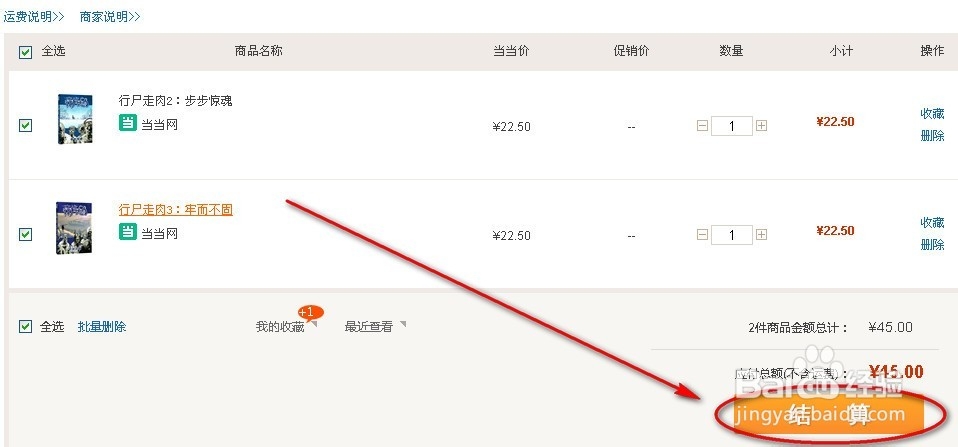Open the 运费说明>> link
The width and height of the screenshot is (958, 447).
pyautogui.click(x=34, y=16)
